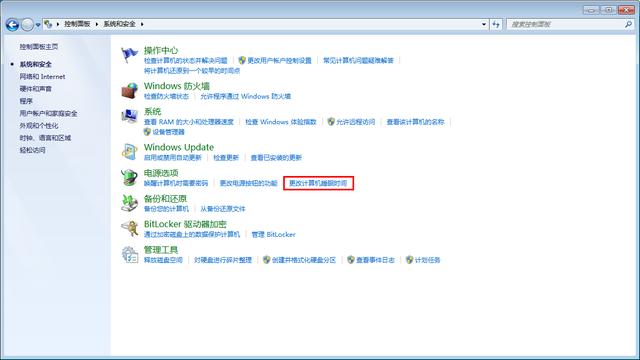Expand breadcrumb arrow before 控制面板
Viewport: 640px width, 360px height.
click(x=58, y=24)
